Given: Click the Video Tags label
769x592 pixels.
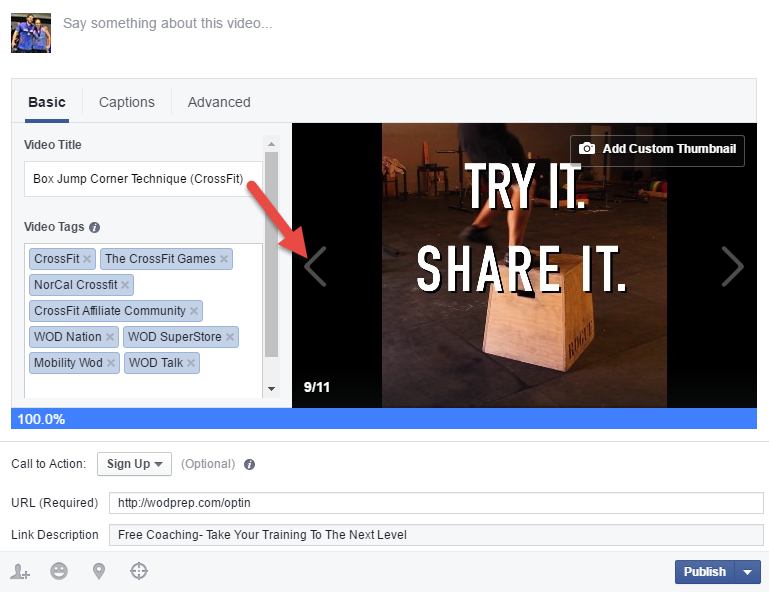Looking at the screenshot, I should (x=54, y=227).
